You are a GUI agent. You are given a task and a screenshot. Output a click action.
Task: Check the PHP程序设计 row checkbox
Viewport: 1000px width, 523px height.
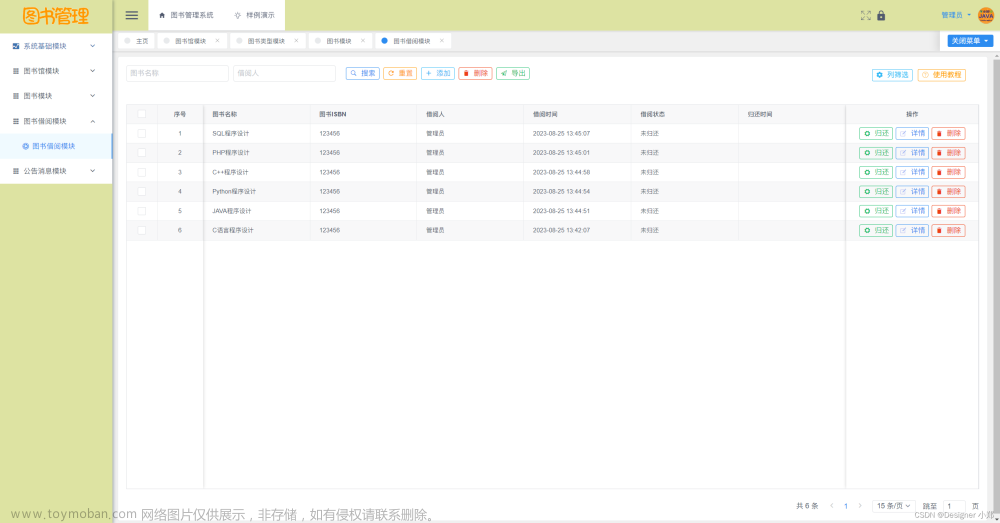coord(142,153)
